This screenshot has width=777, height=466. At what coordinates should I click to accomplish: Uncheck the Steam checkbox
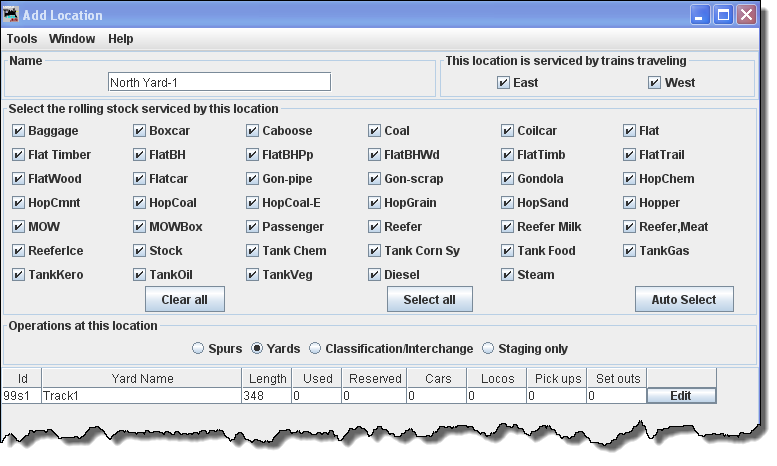coord(508,275)
